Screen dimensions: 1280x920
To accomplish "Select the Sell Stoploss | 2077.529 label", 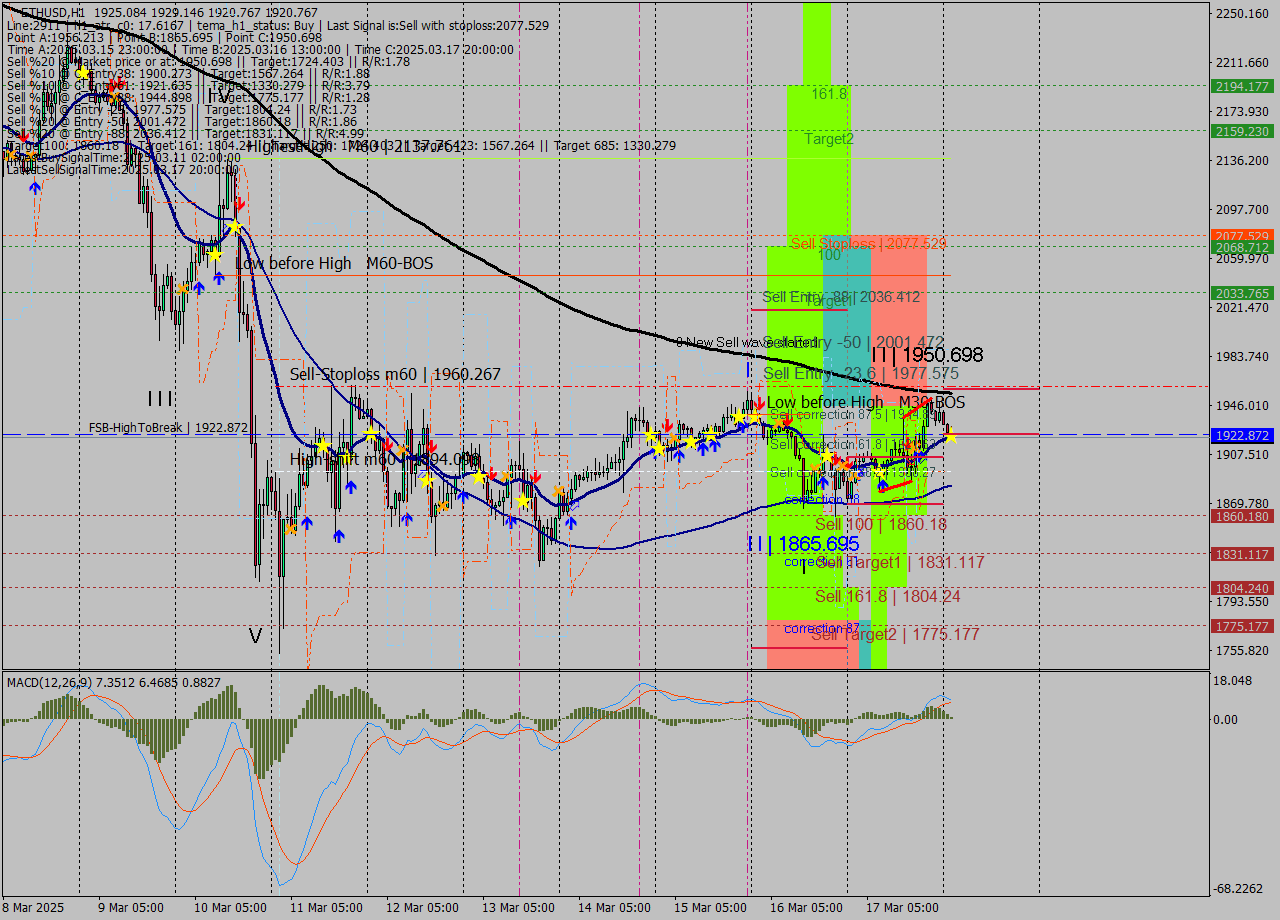I will (x=867, y=243).
